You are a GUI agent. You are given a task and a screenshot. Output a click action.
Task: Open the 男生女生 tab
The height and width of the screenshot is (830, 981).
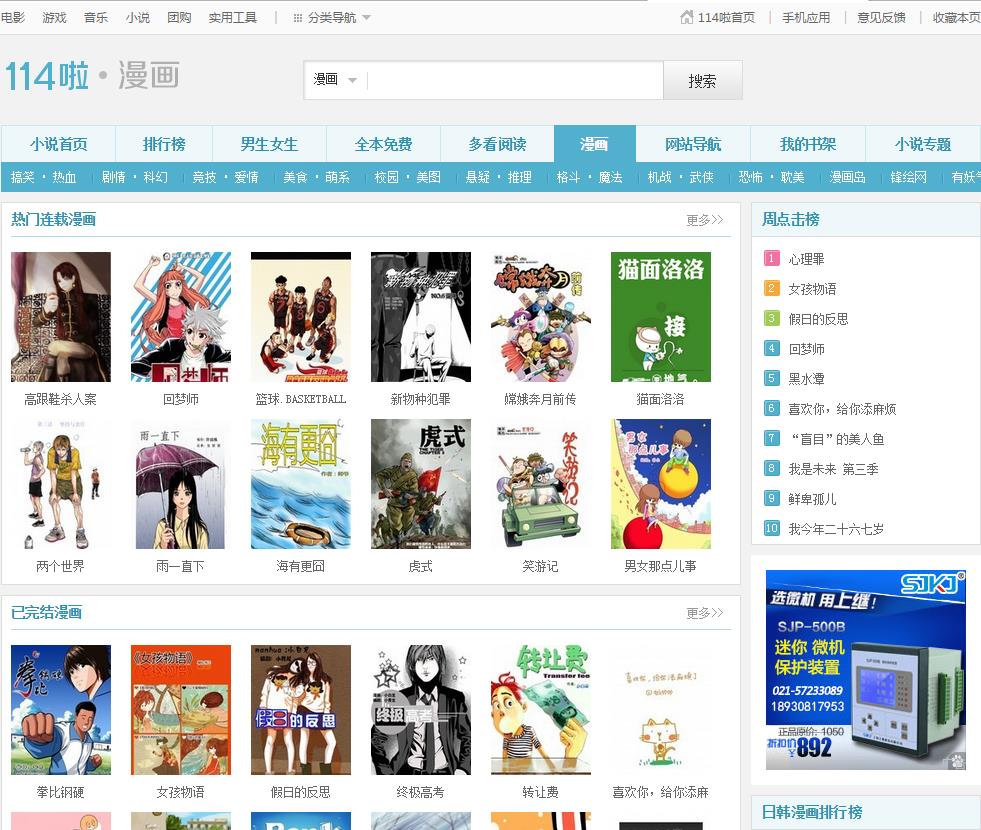click(269, 144)
